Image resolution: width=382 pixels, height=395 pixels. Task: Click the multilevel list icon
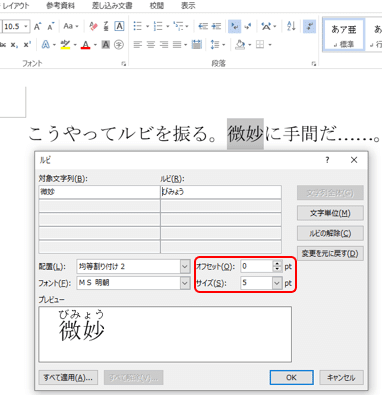[178, 26]
